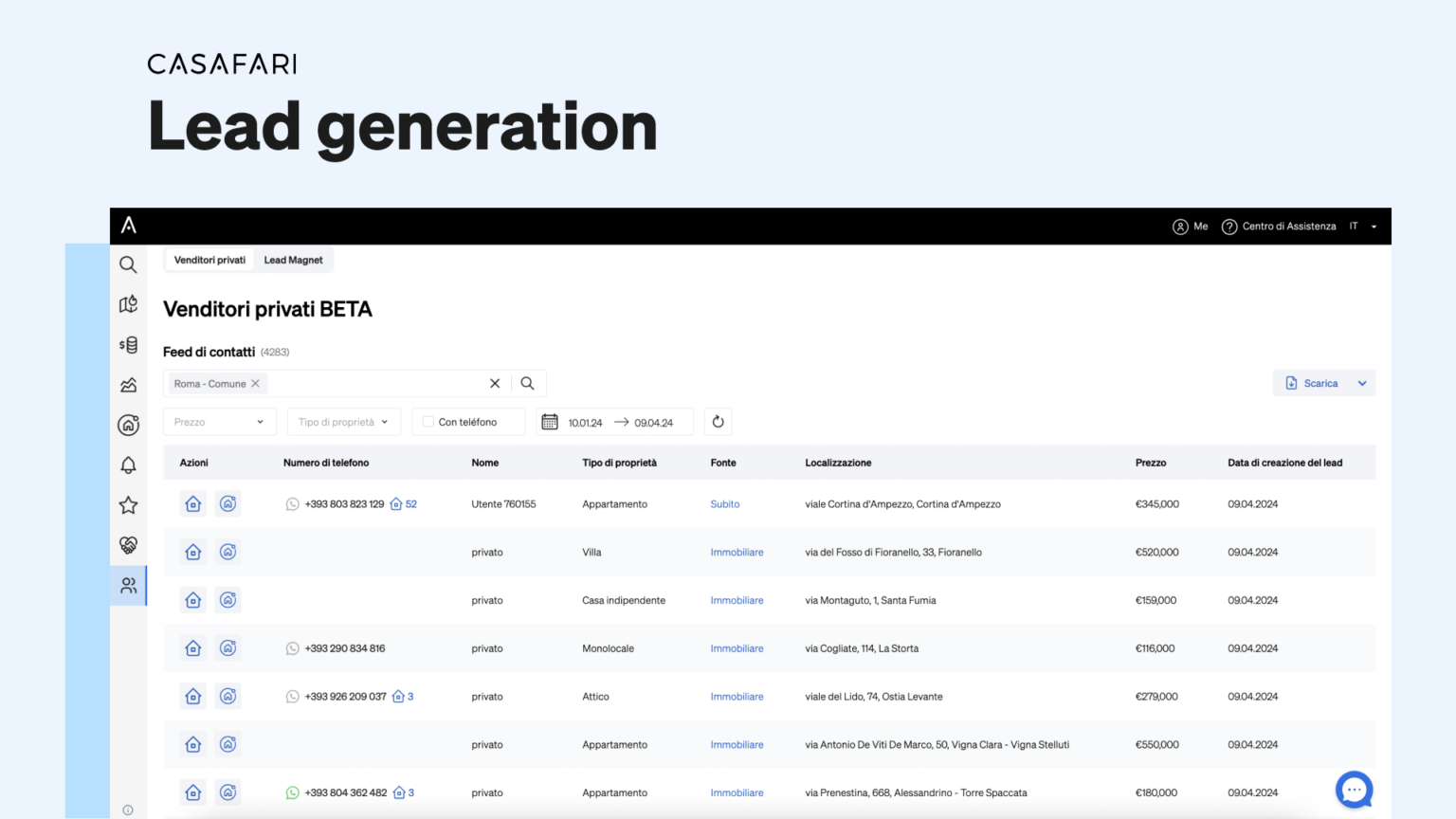Remove the Roma - Comune filter chip

255,384
